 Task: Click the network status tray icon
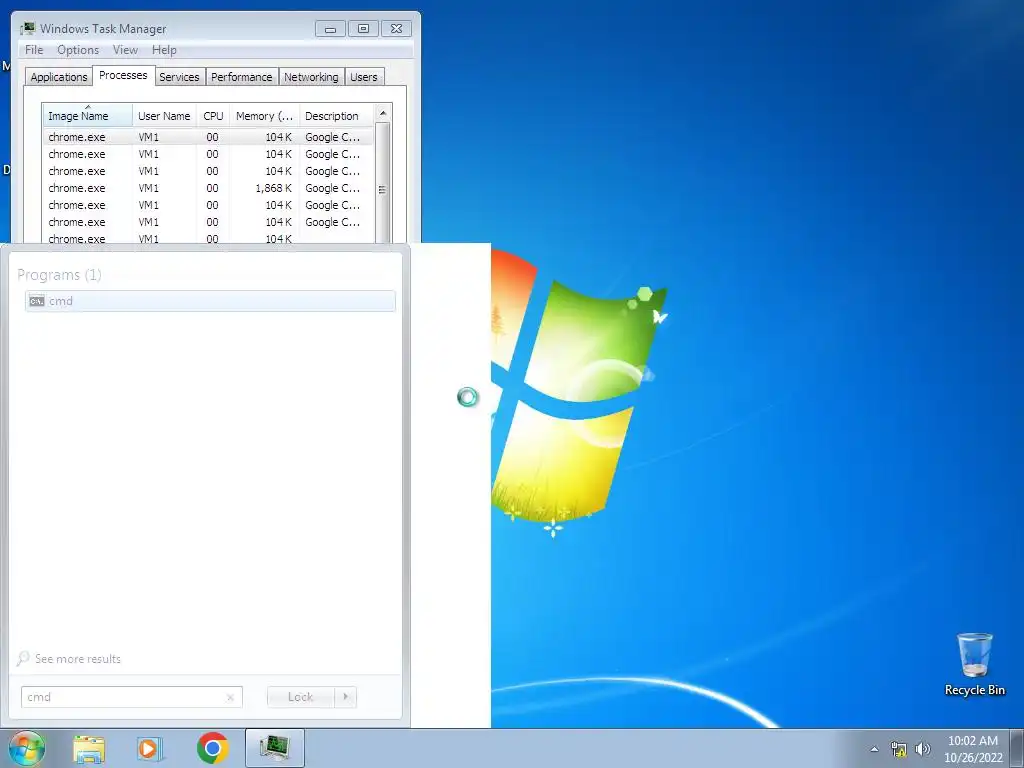899,749
